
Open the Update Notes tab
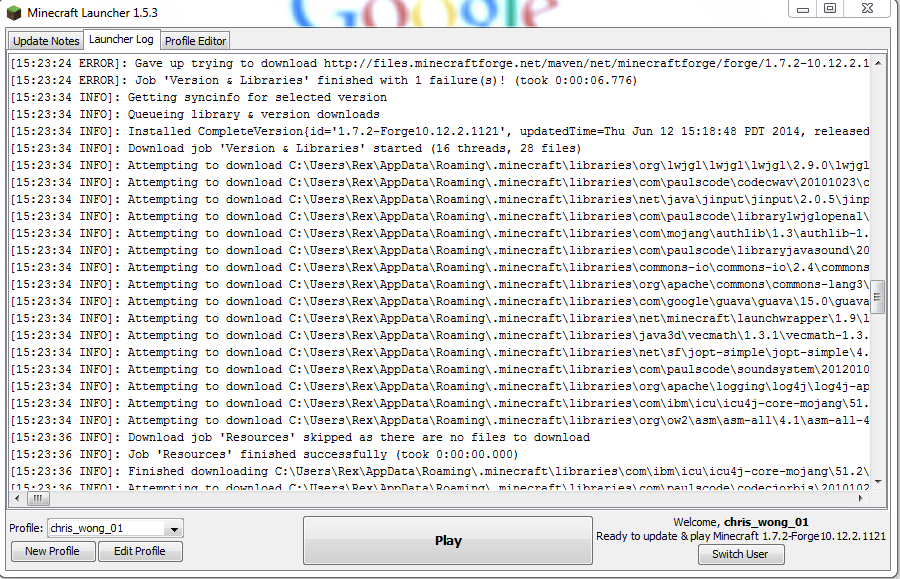pyautogui.click(x=46, y=41)
